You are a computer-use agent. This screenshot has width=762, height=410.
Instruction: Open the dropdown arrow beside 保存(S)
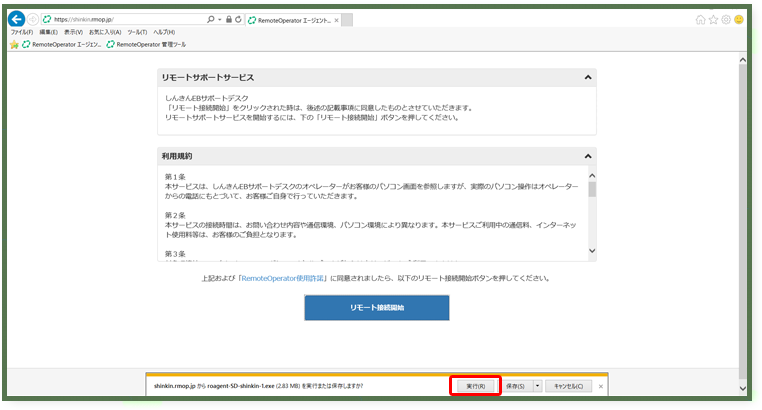pos(538,385)
